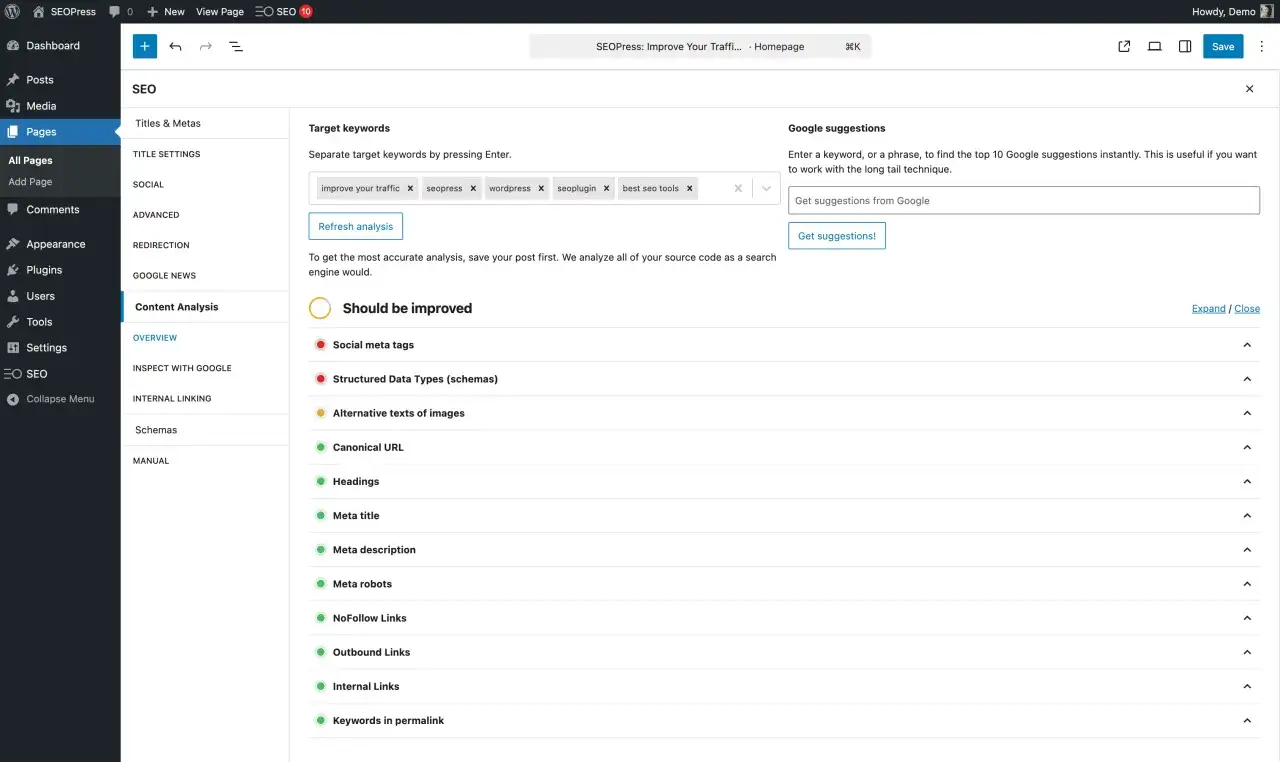Select Content Analysis tab
The width and height of the screenshot is (1280, 762).
205,307
